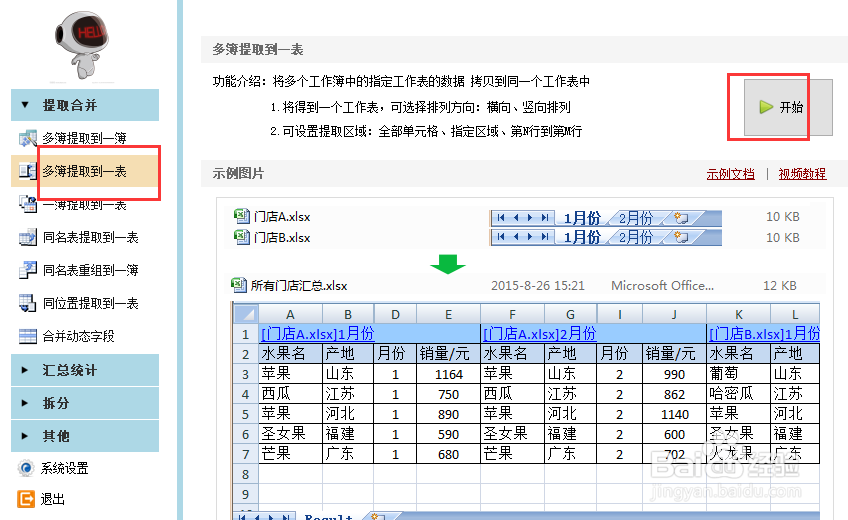Open 系统设置 settings
The image size is (848, 520).
(64, 468)
